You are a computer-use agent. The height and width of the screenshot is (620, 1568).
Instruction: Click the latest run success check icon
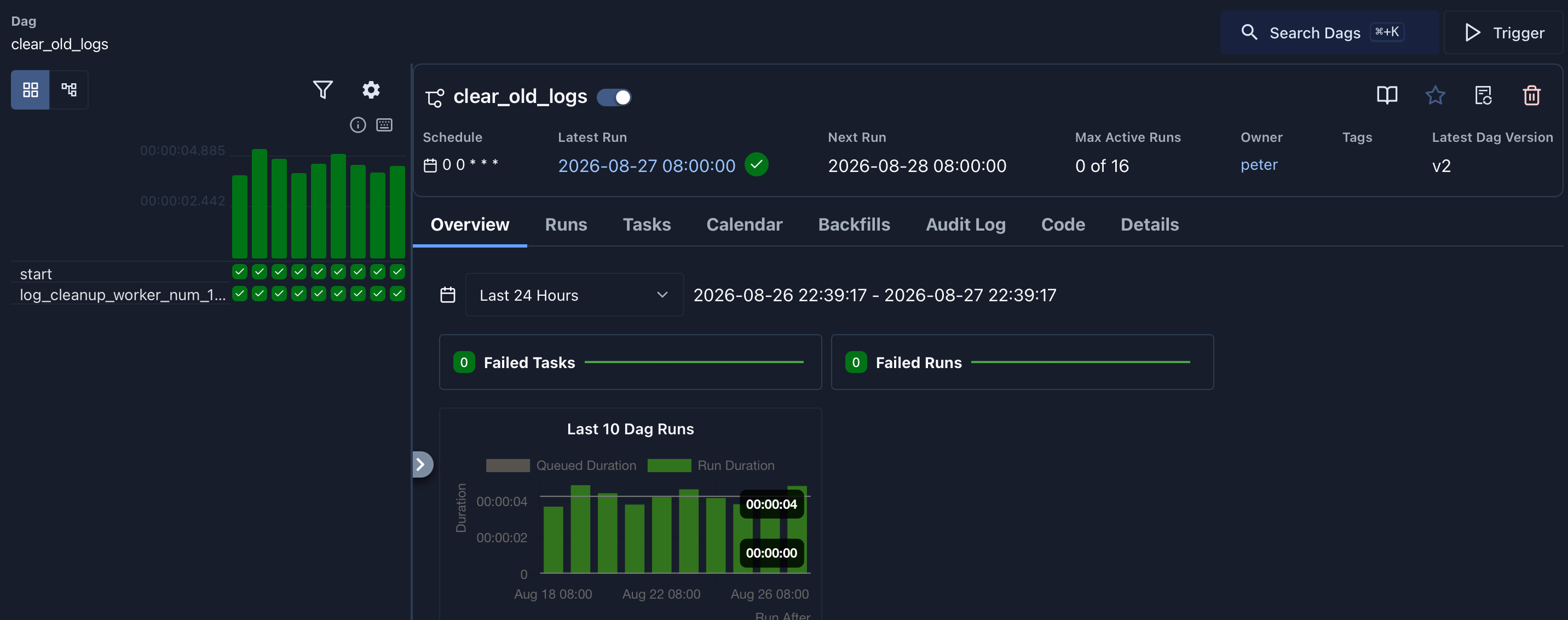coord(756,164)
